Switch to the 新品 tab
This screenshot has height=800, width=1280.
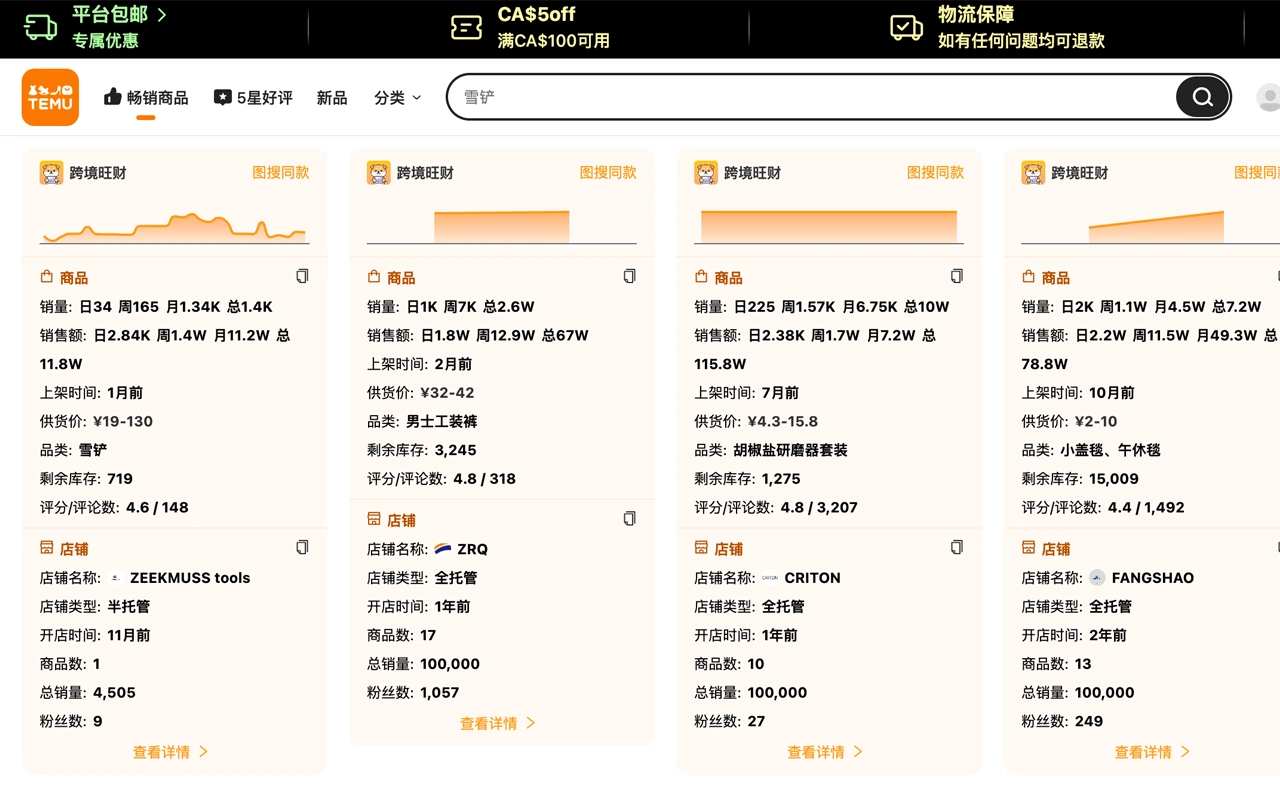click(332, 97)
